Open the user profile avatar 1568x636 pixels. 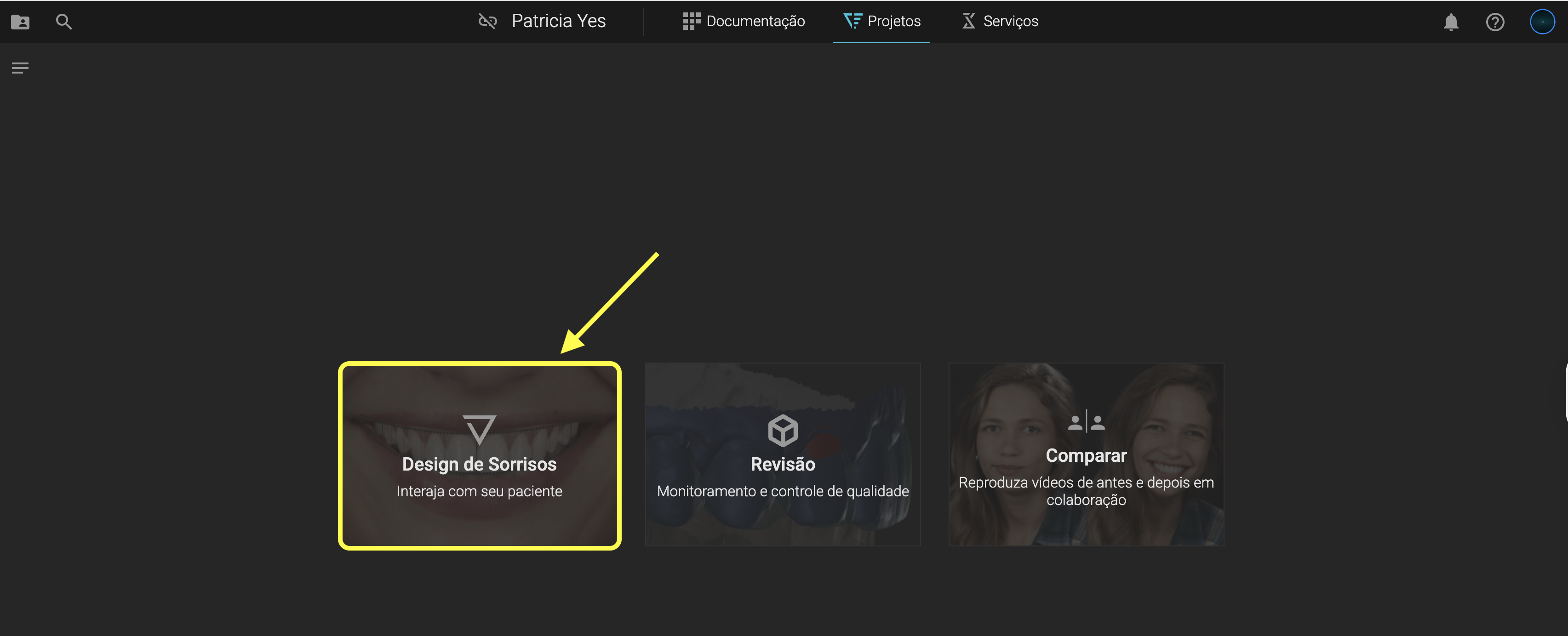tap(1542, 22)
